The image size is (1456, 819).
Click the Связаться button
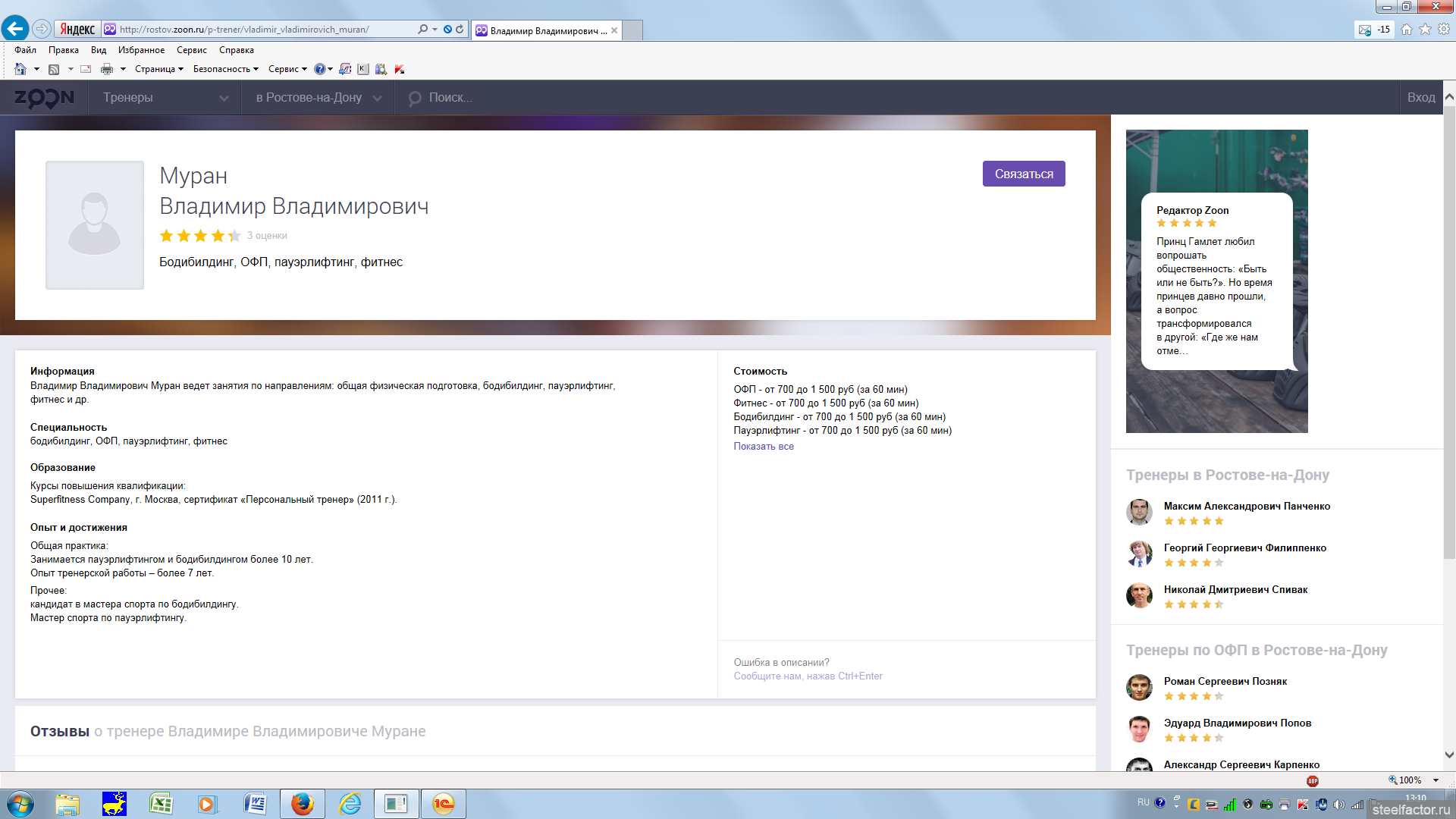[1024, 174]
